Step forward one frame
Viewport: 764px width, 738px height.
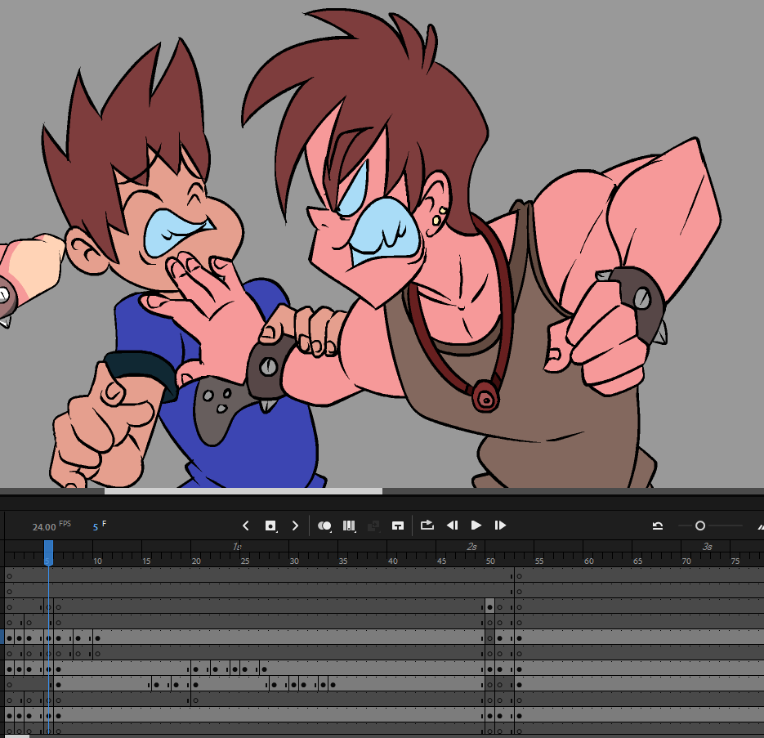[x=500, y=525]
